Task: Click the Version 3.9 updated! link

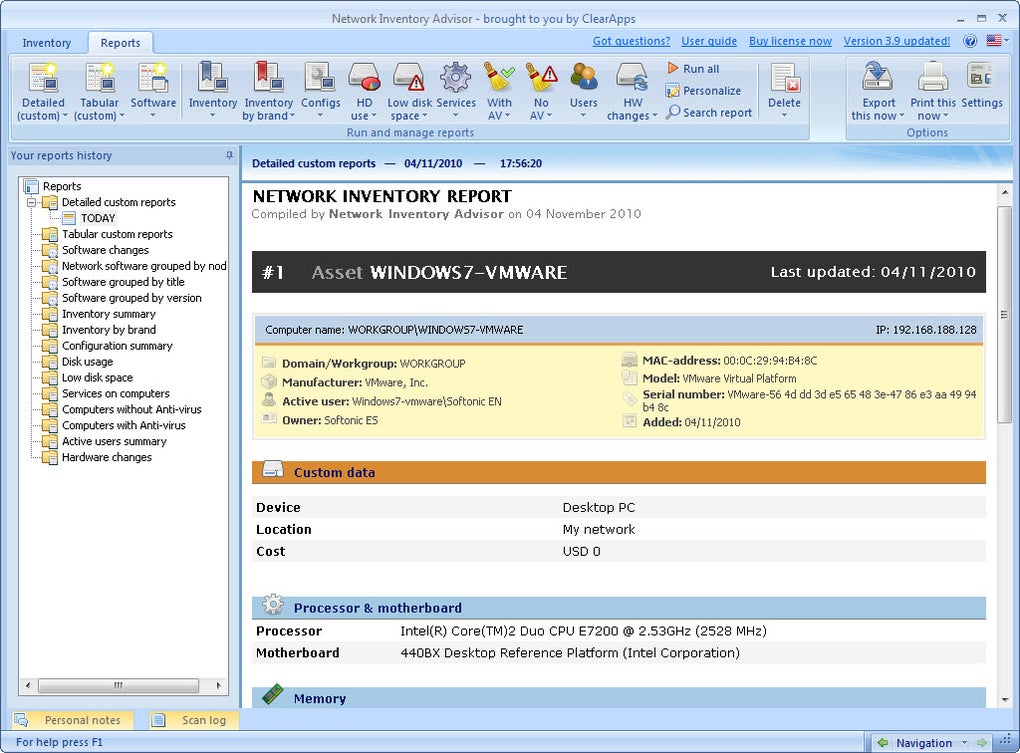Action: coord(897,41)
